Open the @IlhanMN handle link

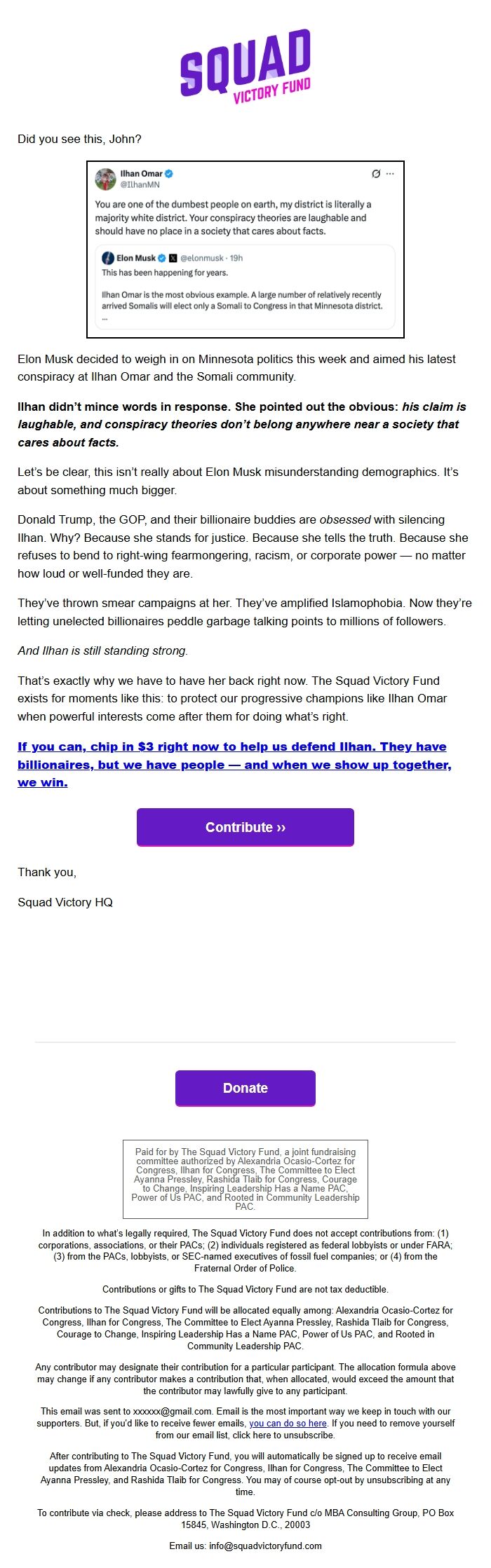142,182
